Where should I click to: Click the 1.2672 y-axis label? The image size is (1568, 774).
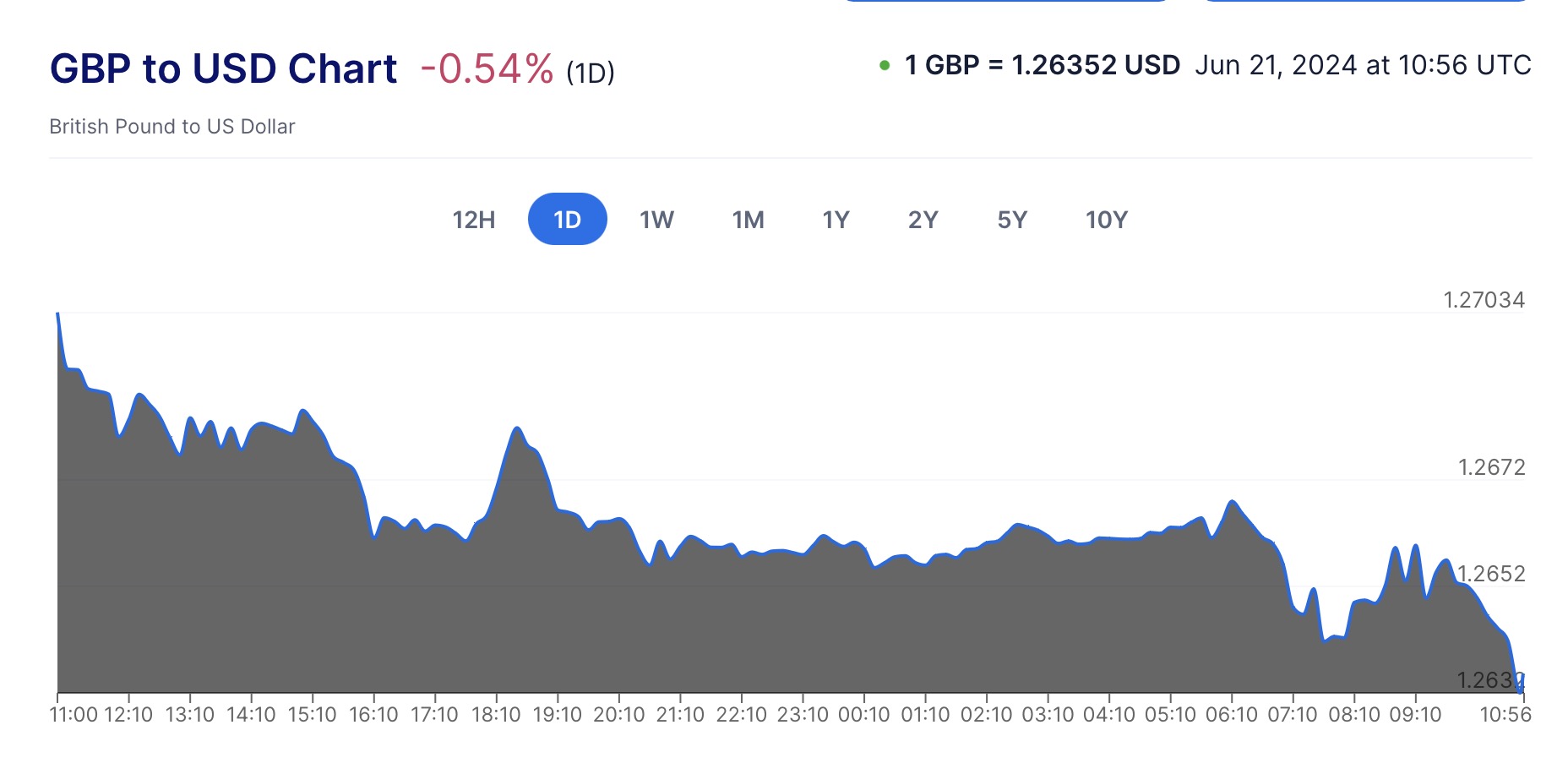click(1491, 467)
